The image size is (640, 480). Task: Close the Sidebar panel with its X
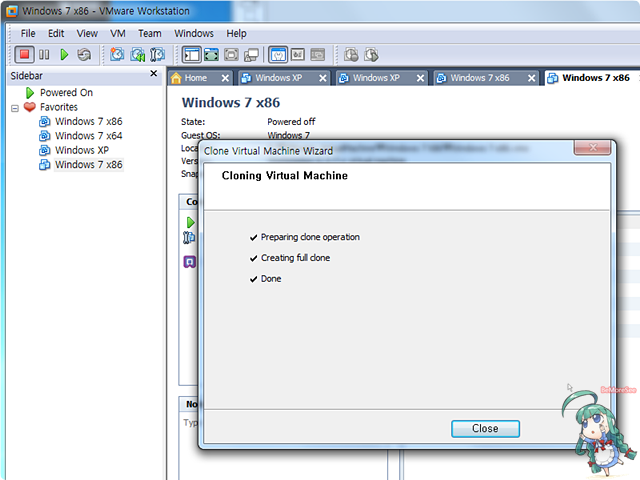(x=153, y=73)
